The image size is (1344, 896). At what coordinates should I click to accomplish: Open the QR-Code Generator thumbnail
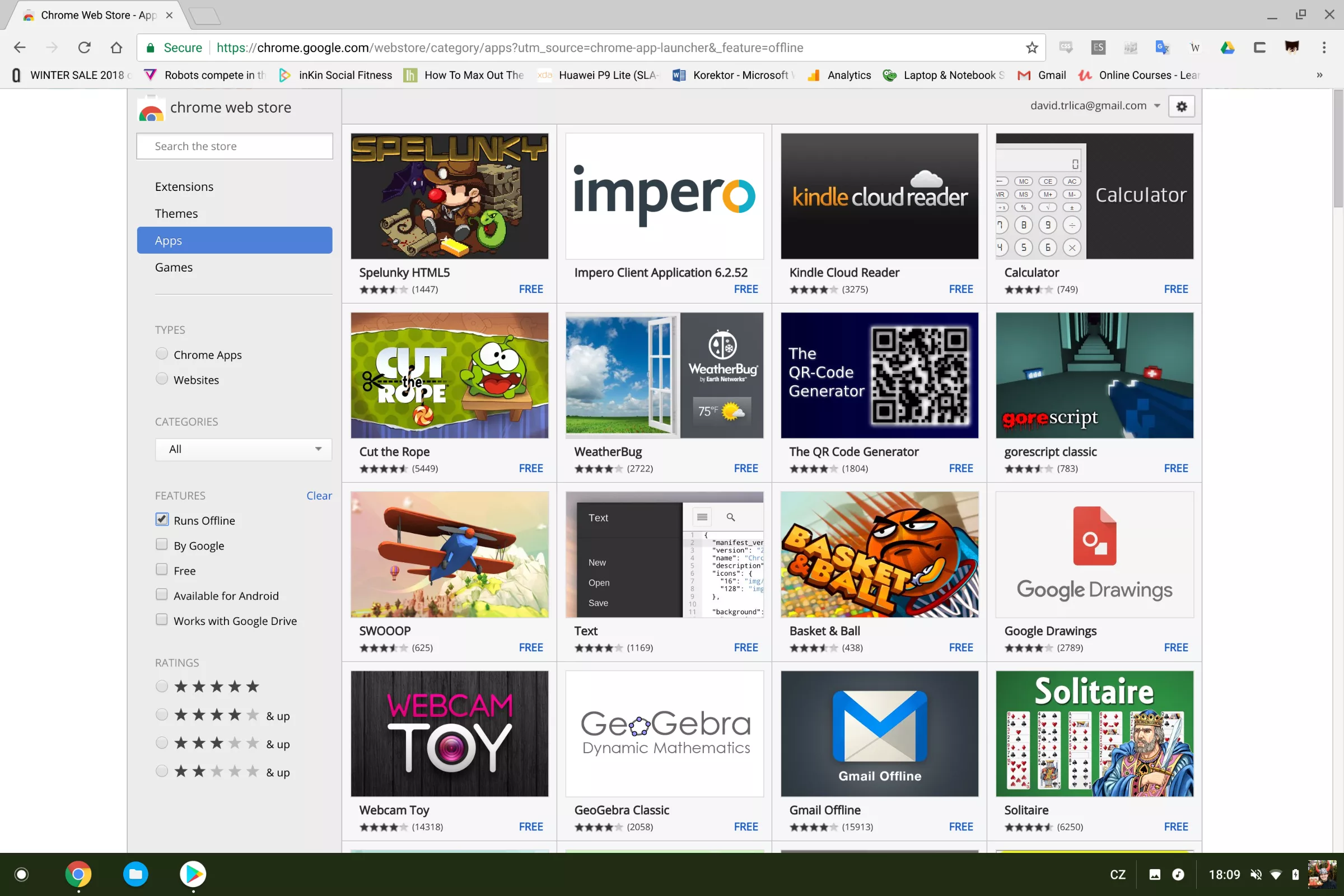point(879,375)
